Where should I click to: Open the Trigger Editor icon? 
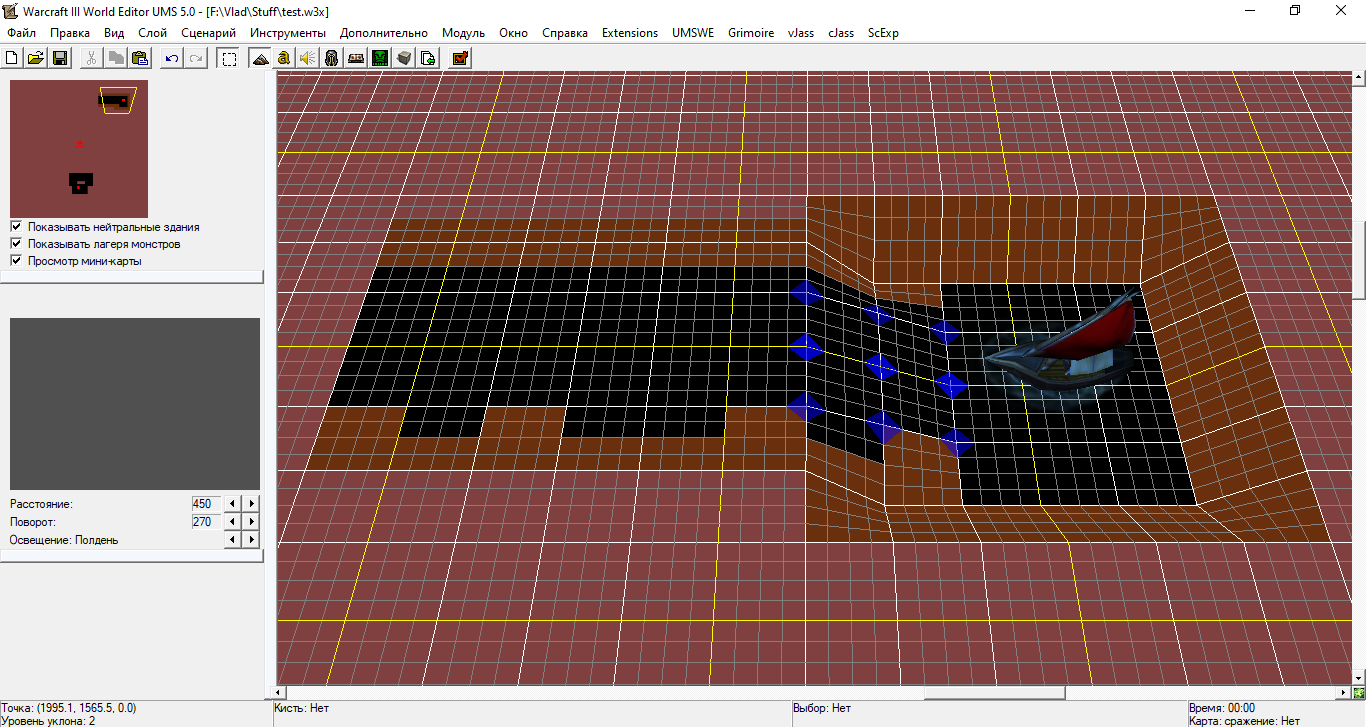coord(284,58)
